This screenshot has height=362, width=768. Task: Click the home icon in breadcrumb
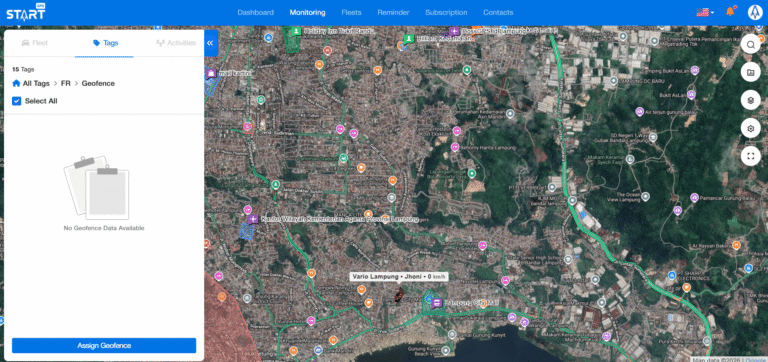click(16, 83)
